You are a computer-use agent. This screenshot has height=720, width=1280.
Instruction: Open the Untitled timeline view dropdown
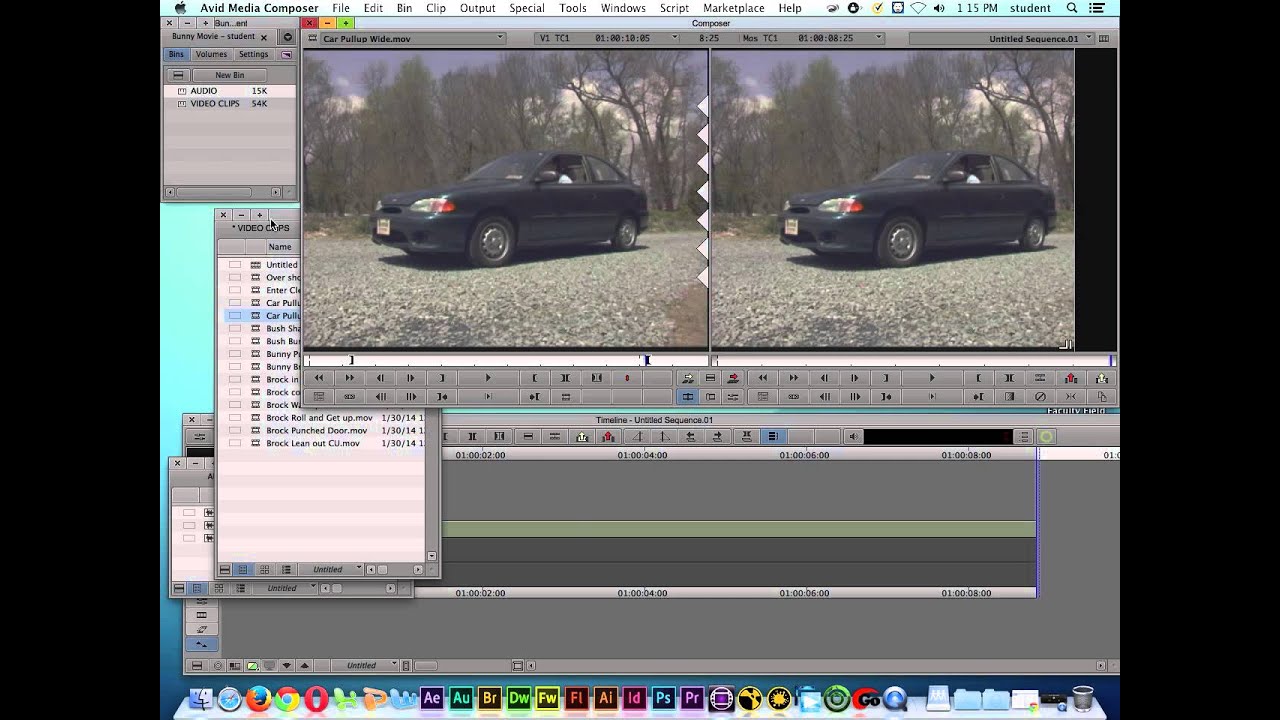366,666
